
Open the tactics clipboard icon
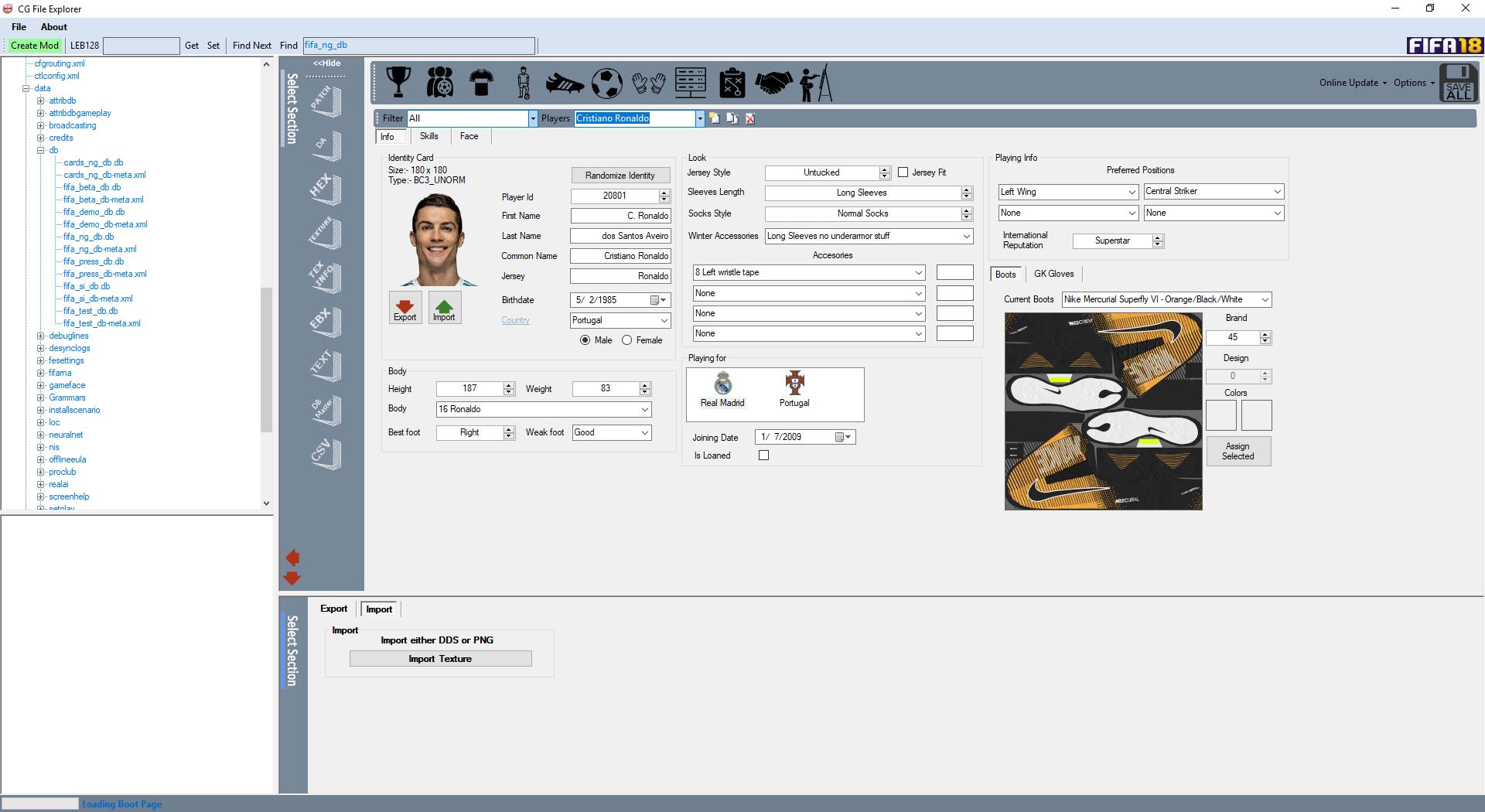732,83
